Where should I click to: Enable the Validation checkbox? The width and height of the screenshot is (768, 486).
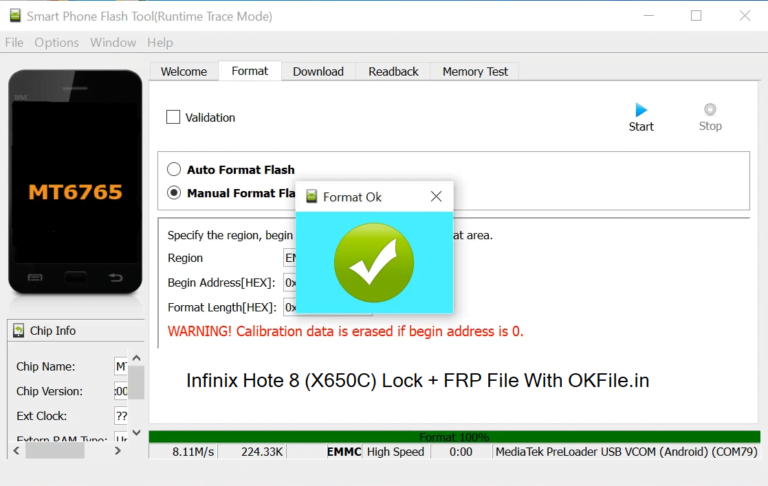click(173, 117)
